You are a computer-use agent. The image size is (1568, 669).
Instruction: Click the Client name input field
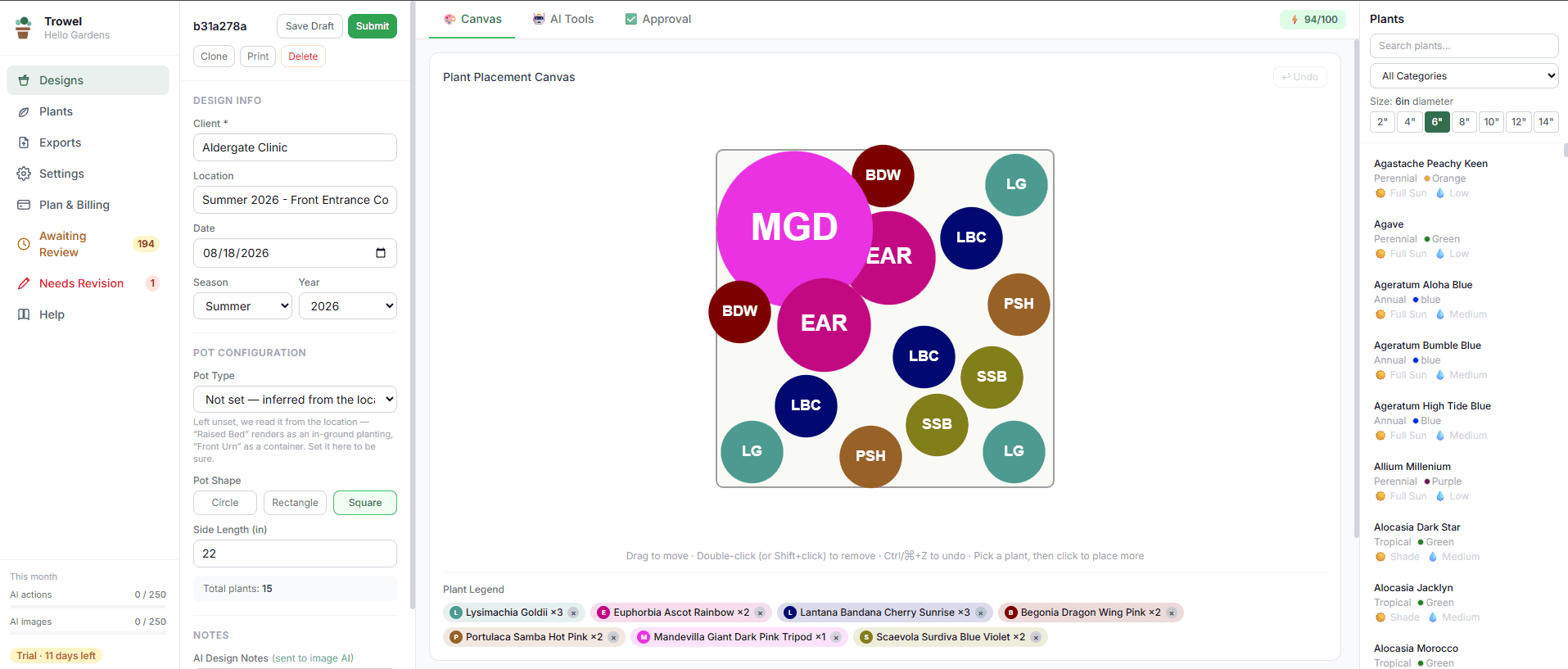(x=295, y=147)
